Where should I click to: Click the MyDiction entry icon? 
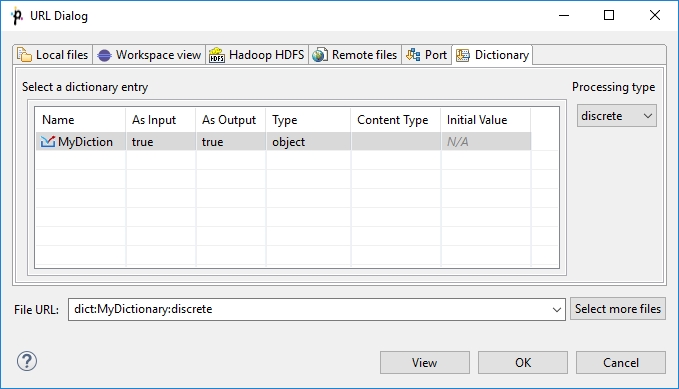click(x=48, y=142)
